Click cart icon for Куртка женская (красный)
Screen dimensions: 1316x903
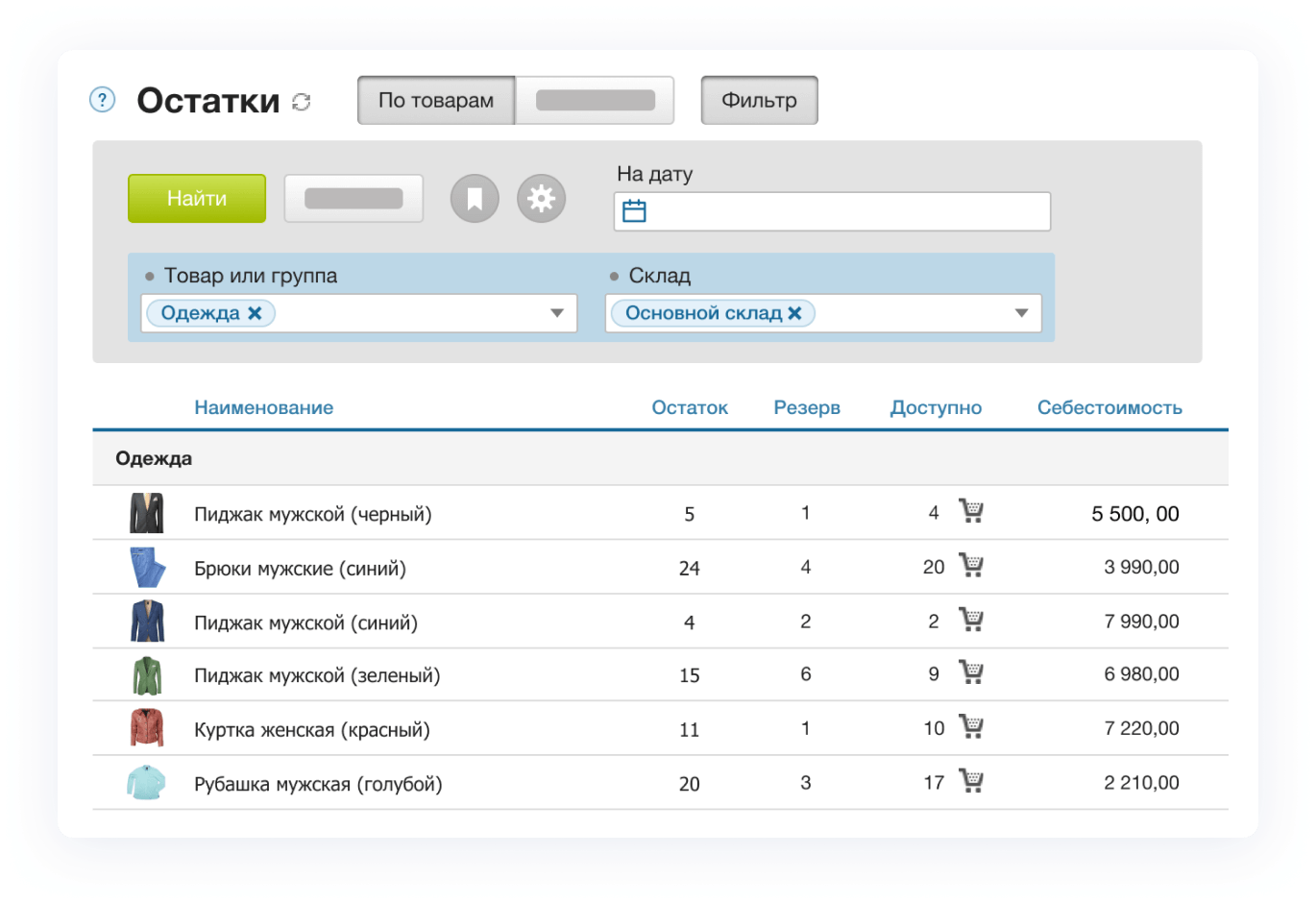971,727
